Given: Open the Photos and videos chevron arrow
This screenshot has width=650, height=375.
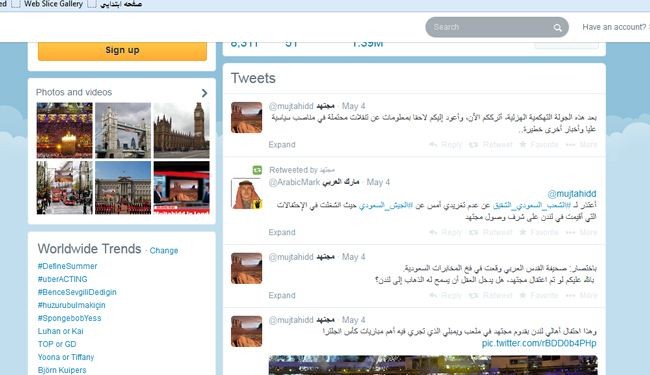Looking at the screenshot, I should 204,93.
